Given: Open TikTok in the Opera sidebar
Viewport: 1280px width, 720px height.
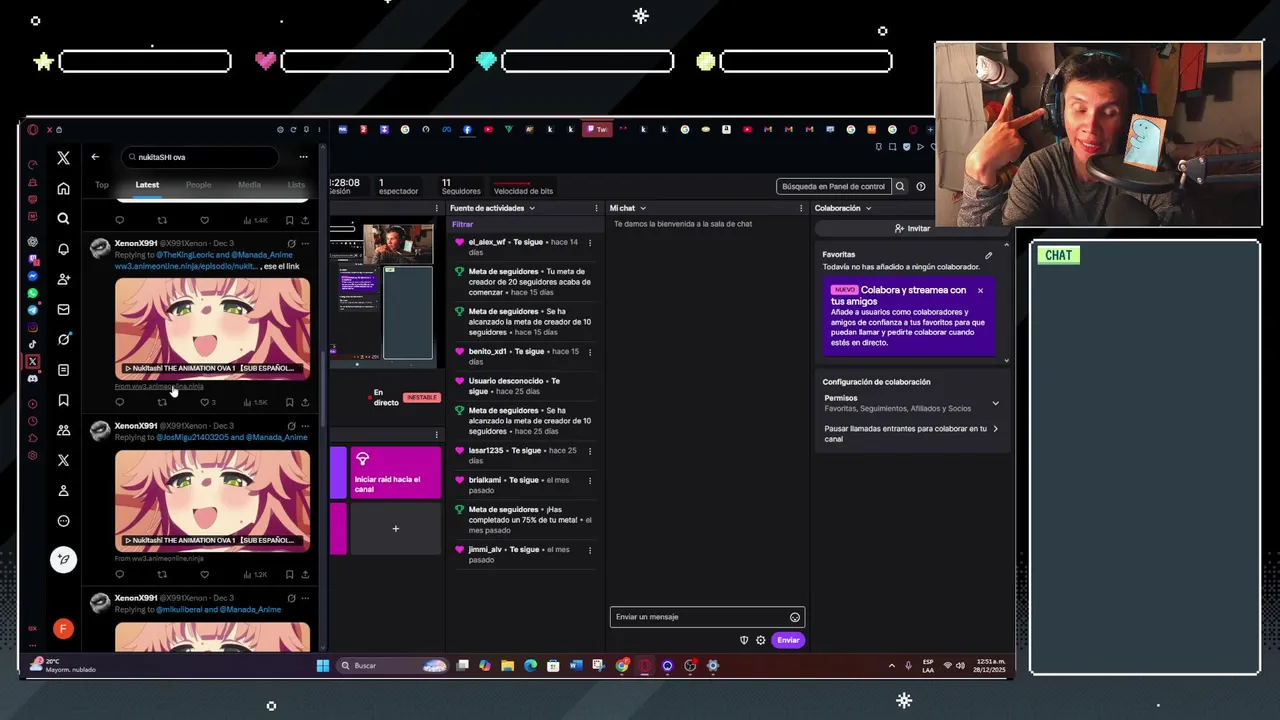Looking at the screenshot, I should point(33,344).
